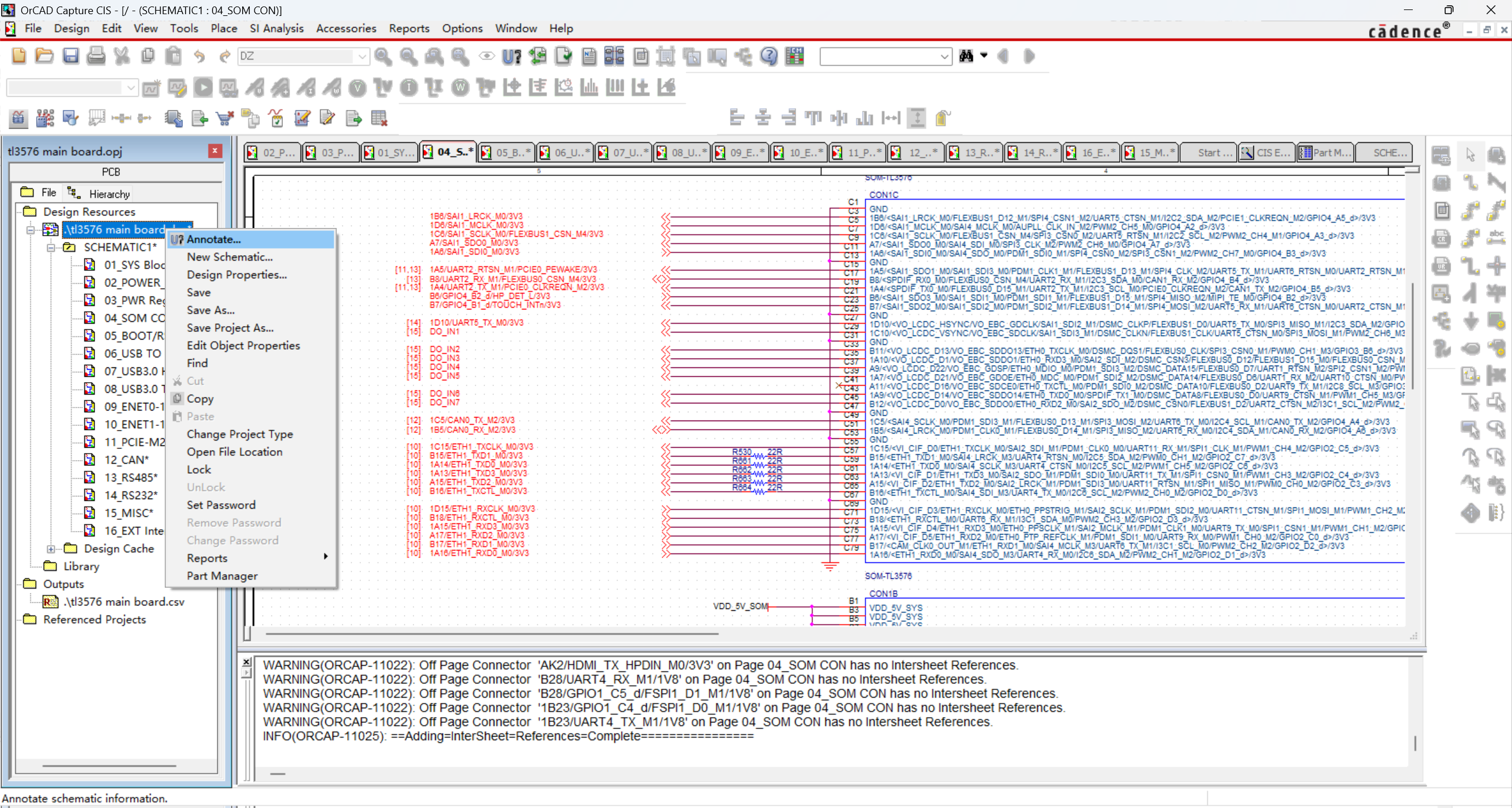Click the Align Left icon
The image size is (1512, 808).
(x=737, y=118)
